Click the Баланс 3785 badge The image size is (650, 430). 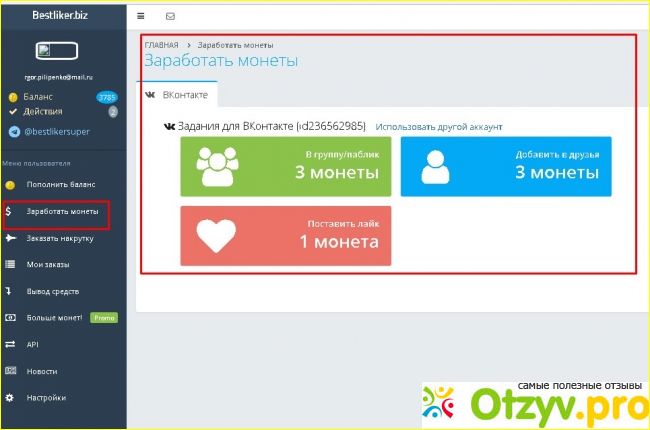point(107,97)
